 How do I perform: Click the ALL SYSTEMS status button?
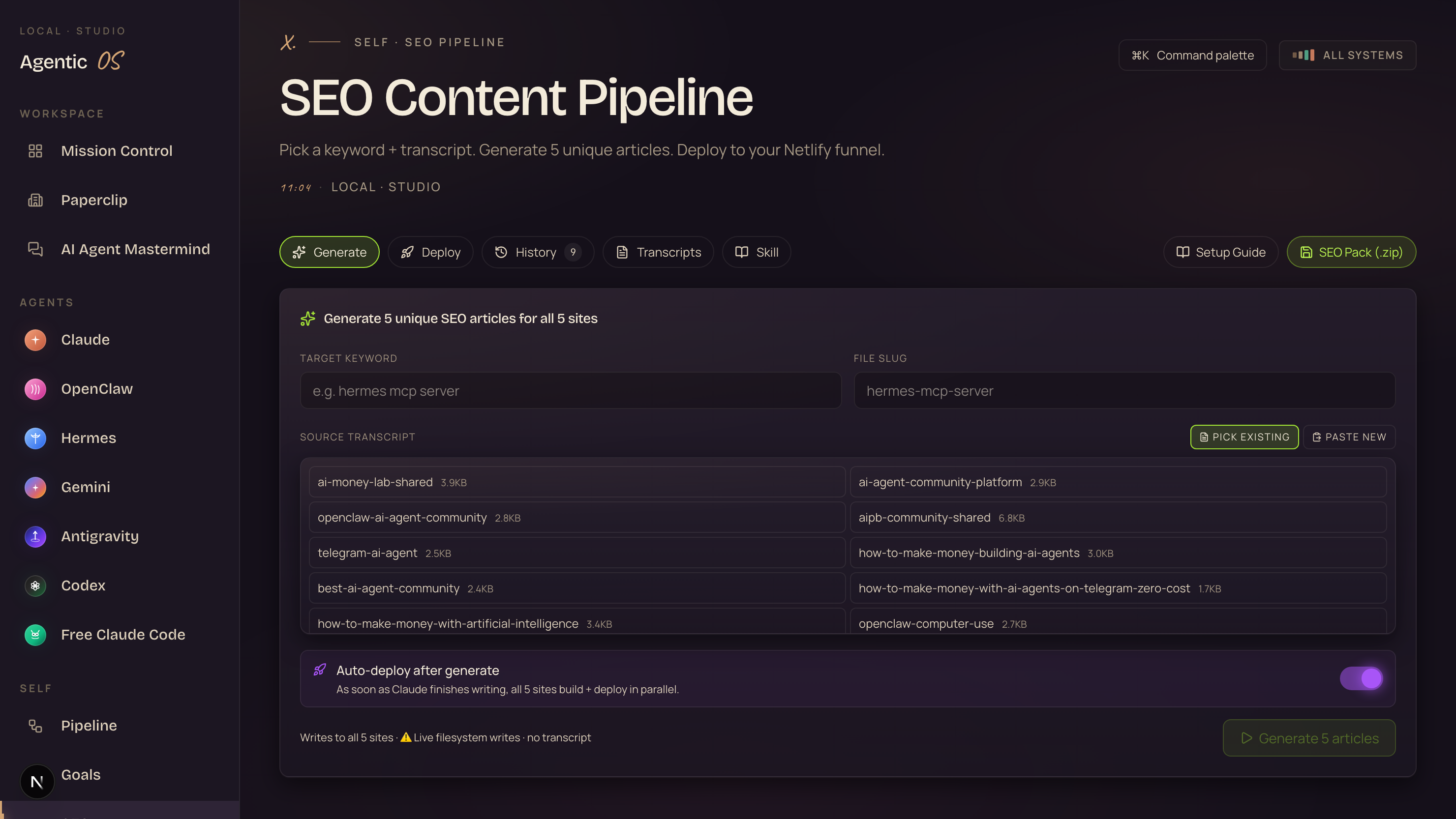click(1347, 56)
